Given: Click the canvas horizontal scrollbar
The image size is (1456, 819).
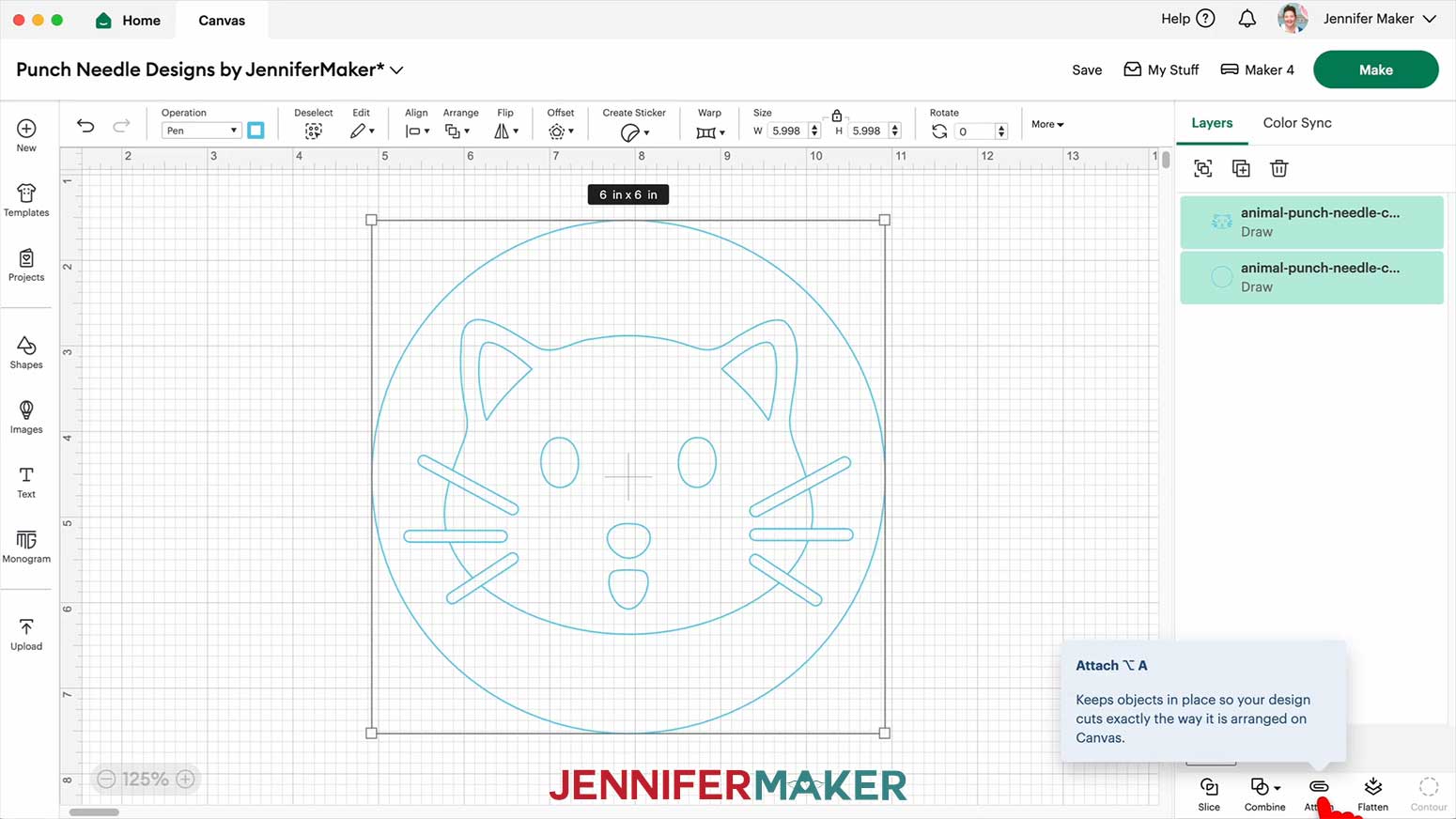Looking at the screenshot, I should (x=94, y=812).
